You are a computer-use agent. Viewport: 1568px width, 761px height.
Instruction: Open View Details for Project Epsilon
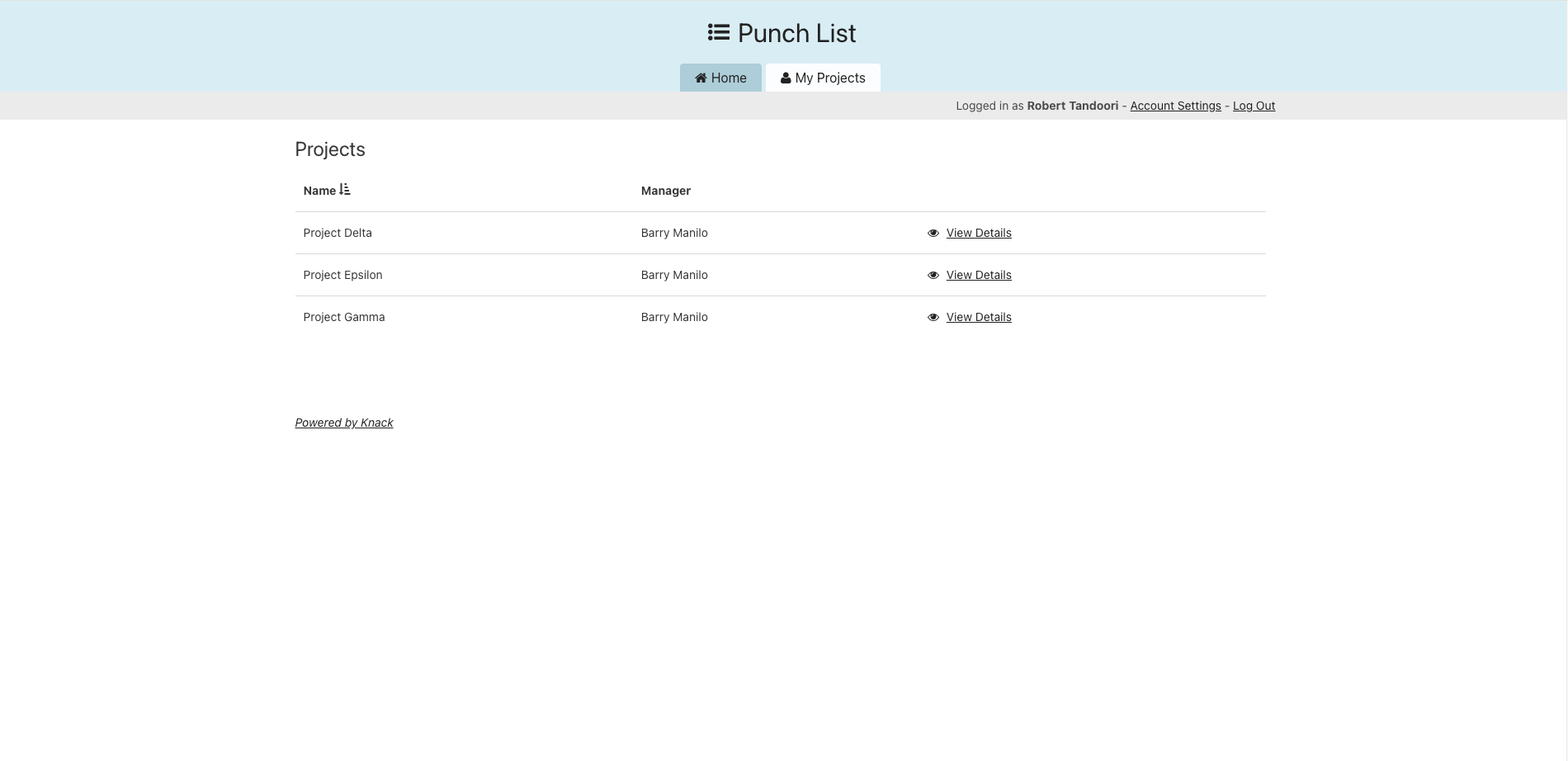(x=979, y=275)
